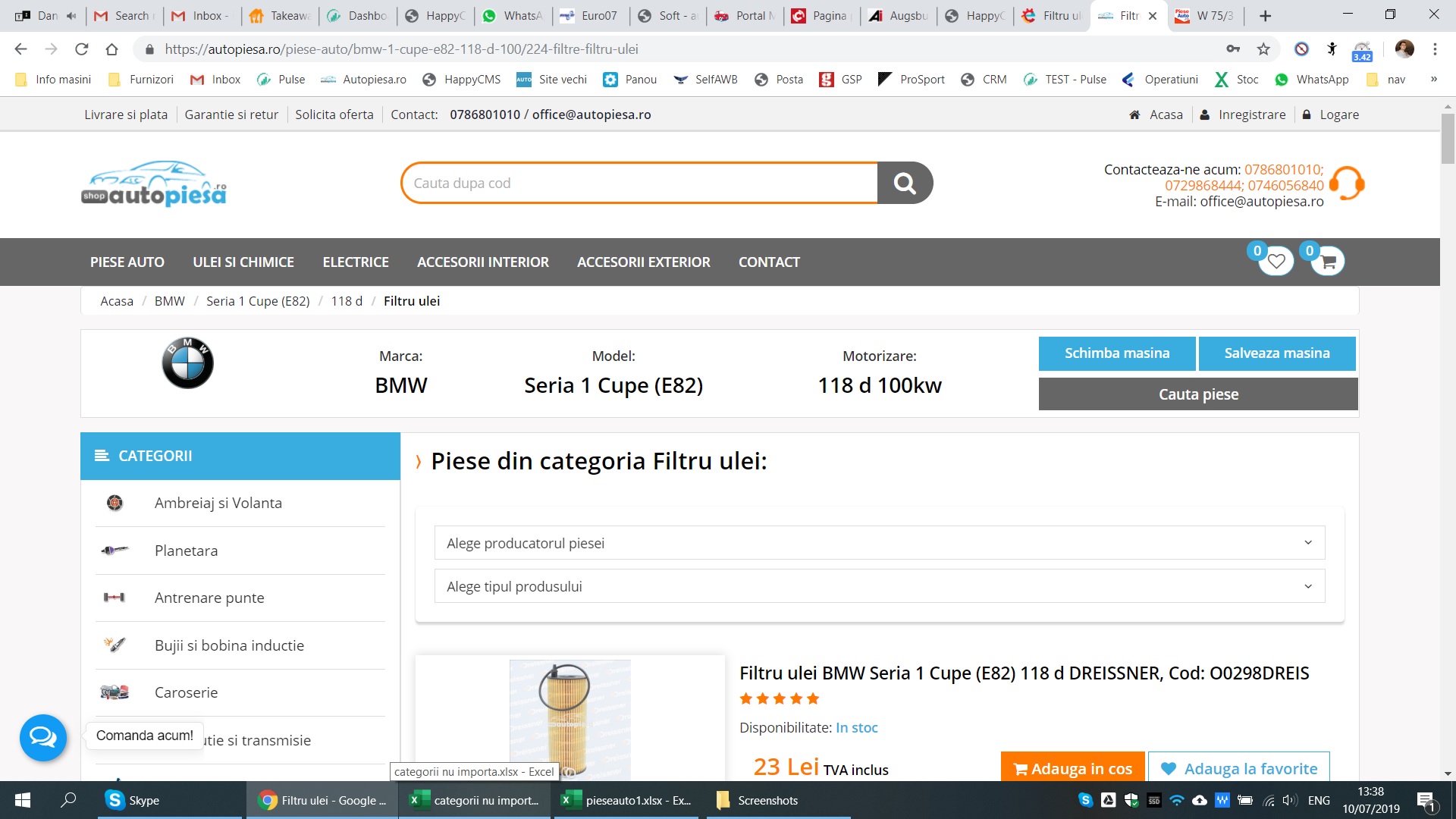1456x819 pixels.
Task: Open pieseauto1.xlsx Excel taskbar item
Action: click(x=626, y=800)
